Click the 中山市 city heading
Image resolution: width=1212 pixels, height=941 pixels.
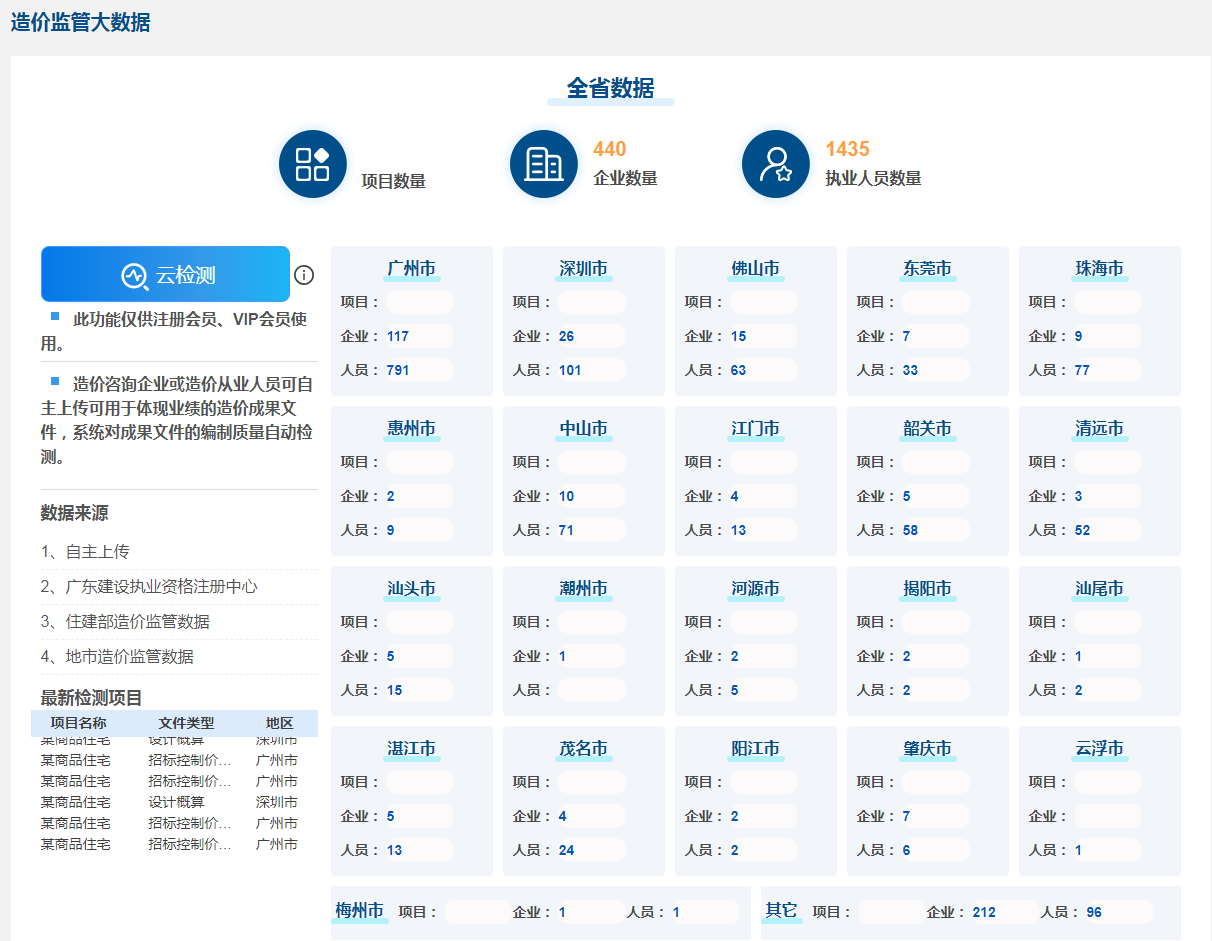(x=583, y=429)
